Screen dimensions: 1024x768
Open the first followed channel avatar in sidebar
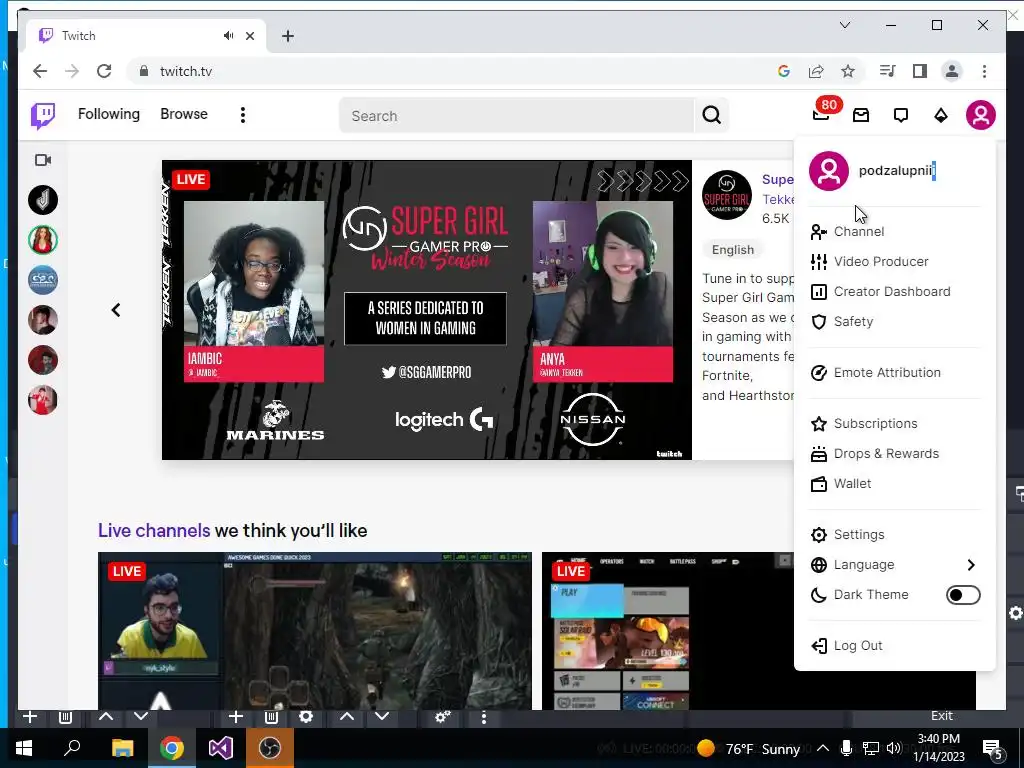(43, 200)
